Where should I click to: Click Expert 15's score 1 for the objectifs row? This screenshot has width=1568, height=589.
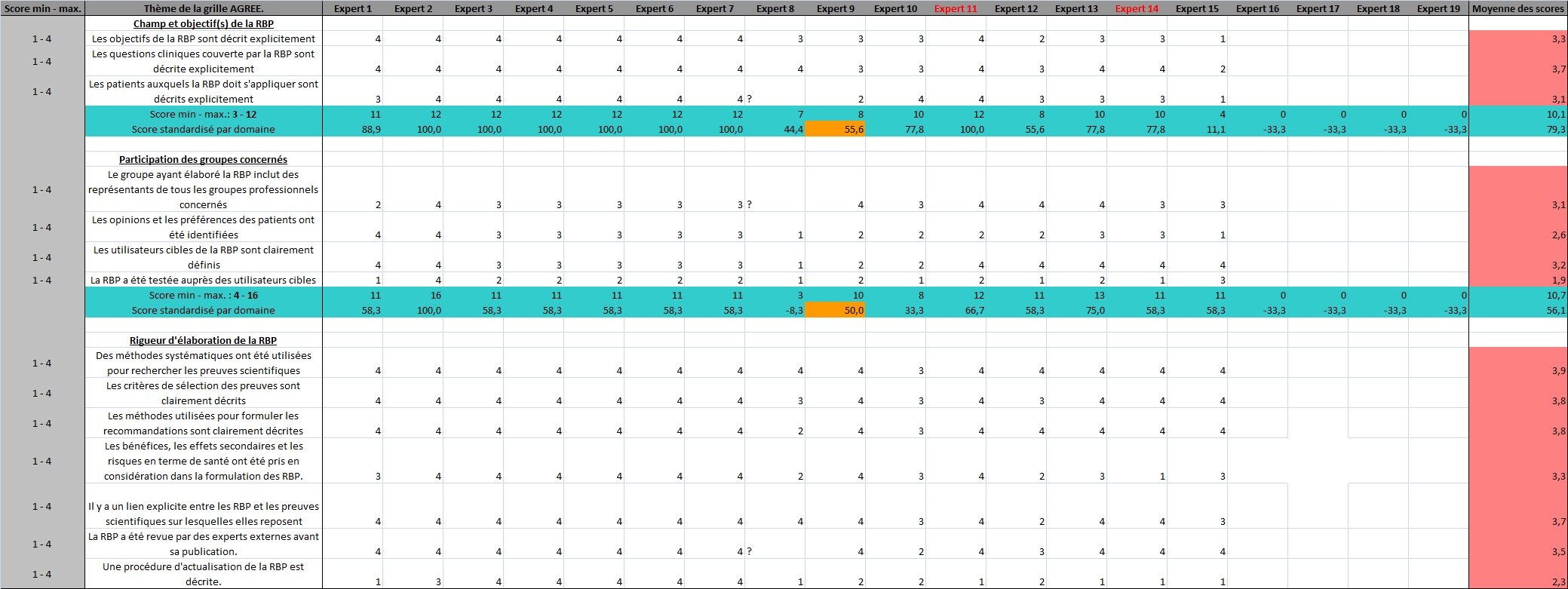1197,38
